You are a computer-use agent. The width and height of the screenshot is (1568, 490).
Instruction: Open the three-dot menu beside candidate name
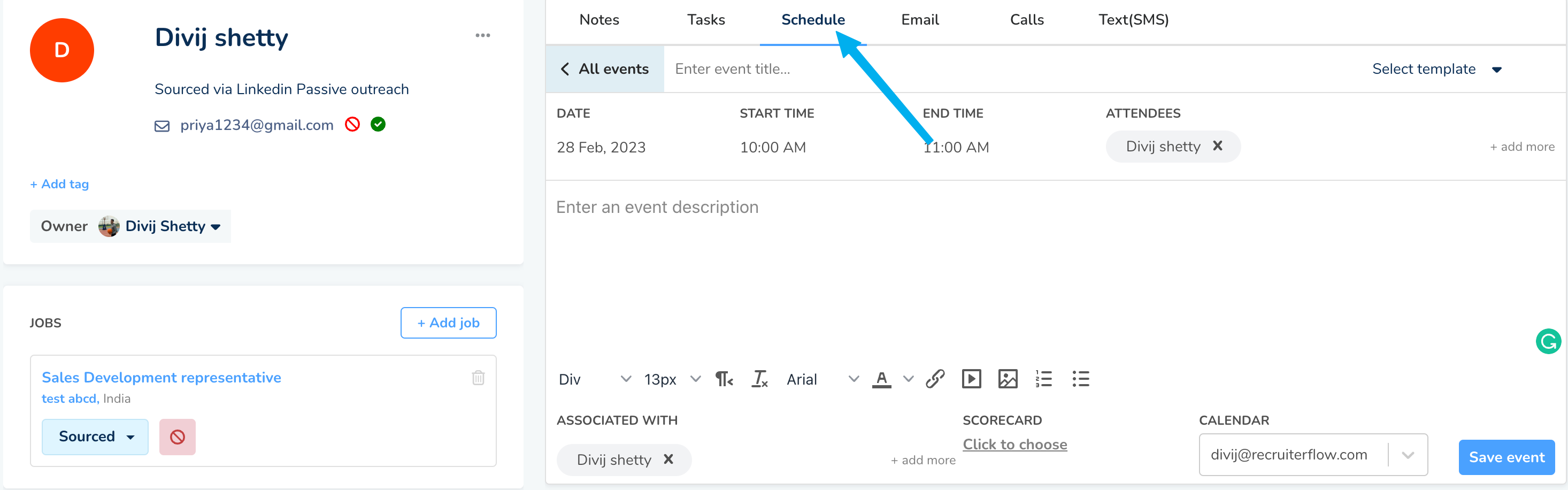click(483, 35)
